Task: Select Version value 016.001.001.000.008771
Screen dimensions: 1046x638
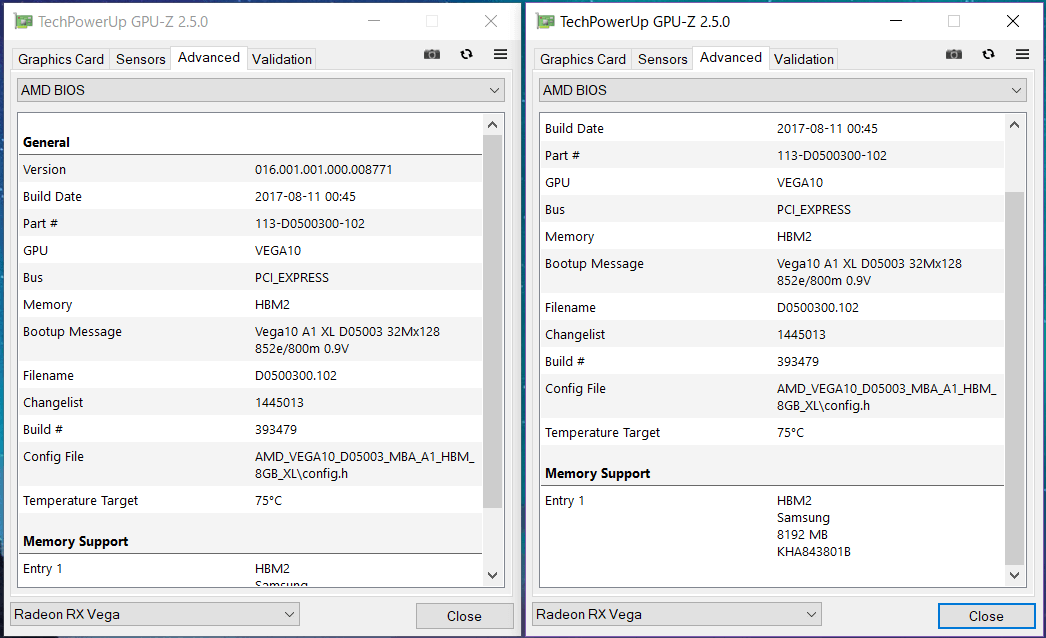Action: 324,170
